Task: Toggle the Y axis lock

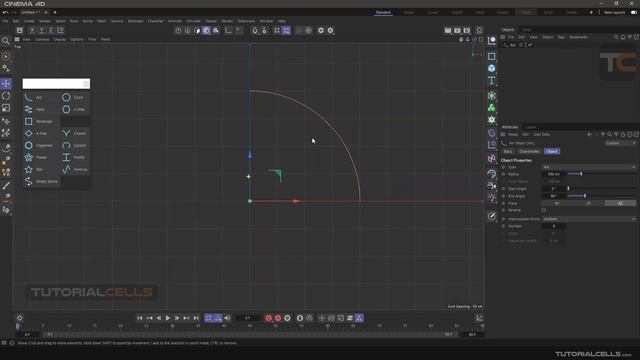Action: pos(41,30)
